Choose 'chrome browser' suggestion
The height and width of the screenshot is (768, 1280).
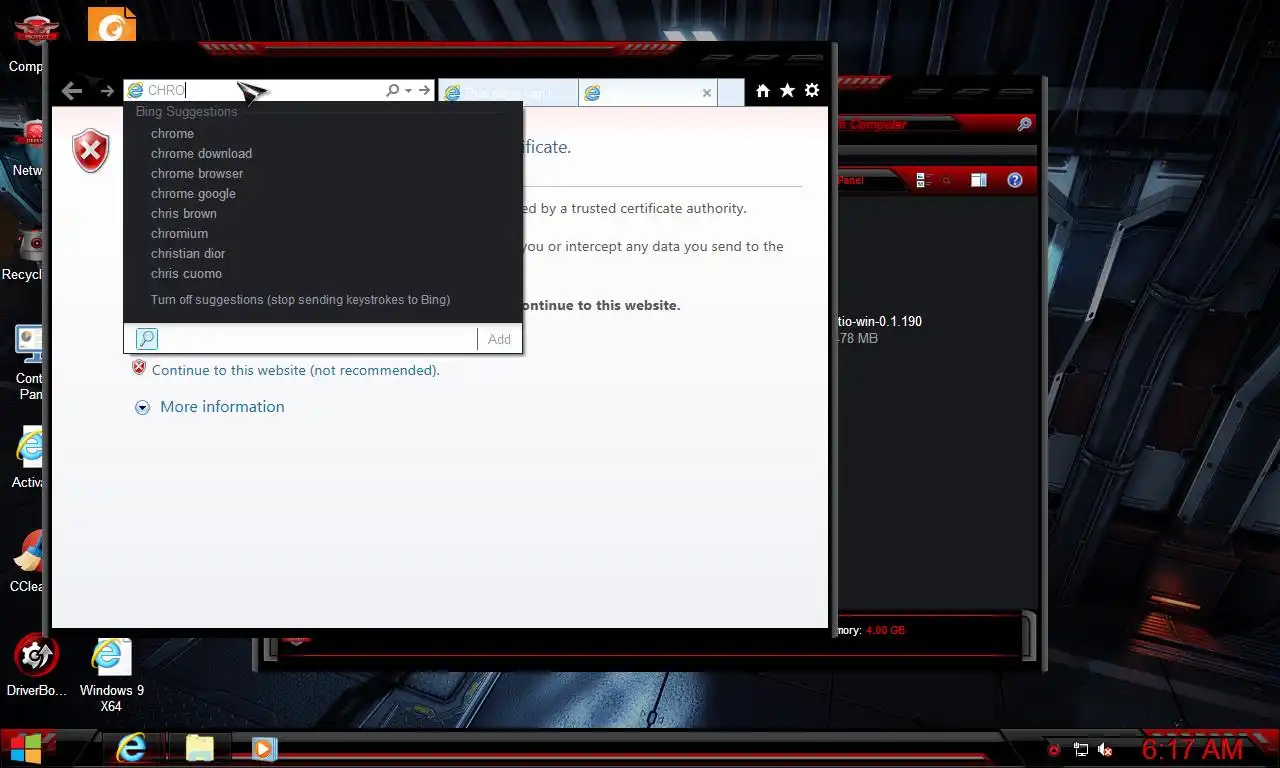pos(197,173)
